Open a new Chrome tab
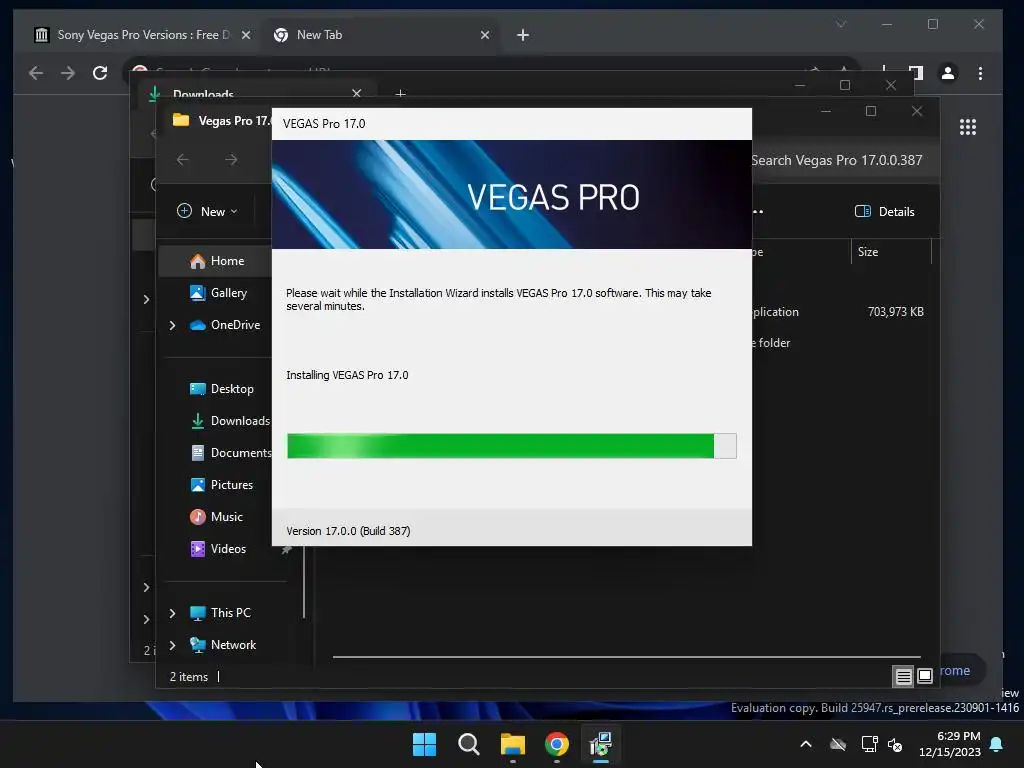The image size is (1024, 768). pyautogui.click(x=522, y=35)
